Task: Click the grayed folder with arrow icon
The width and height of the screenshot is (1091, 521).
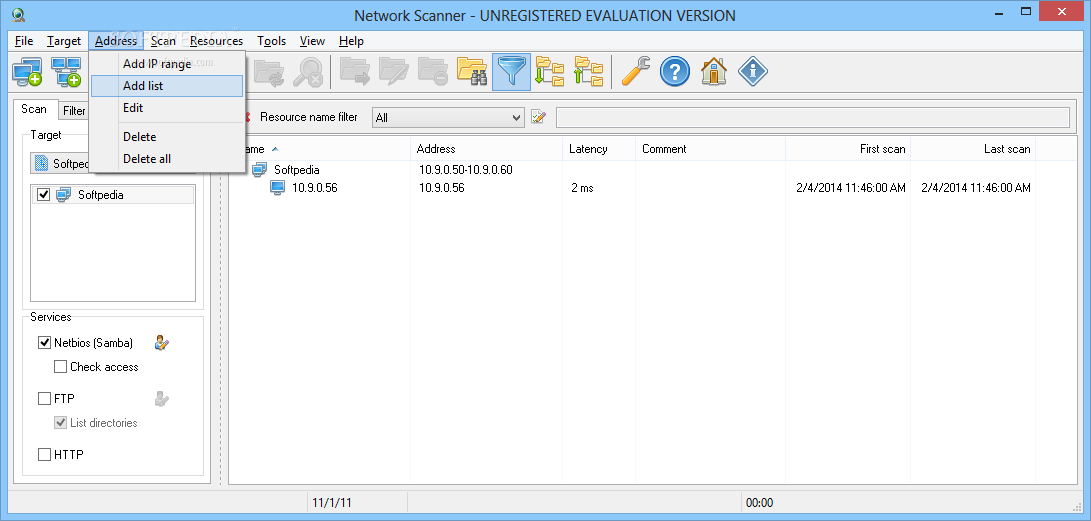Action: point(355,72)
